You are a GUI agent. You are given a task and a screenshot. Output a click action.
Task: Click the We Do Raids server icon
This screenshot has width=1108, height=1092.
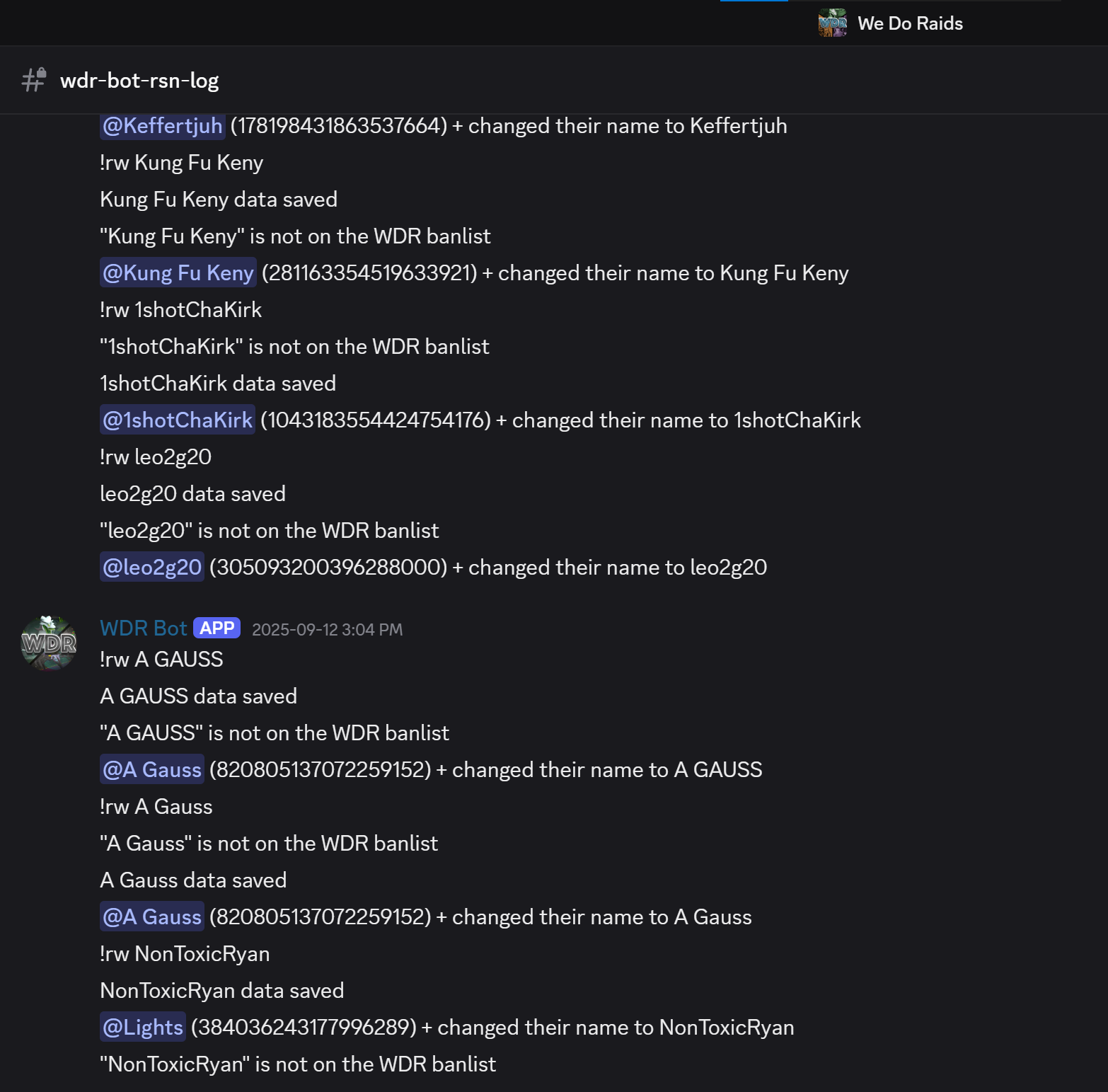(832, 23)
